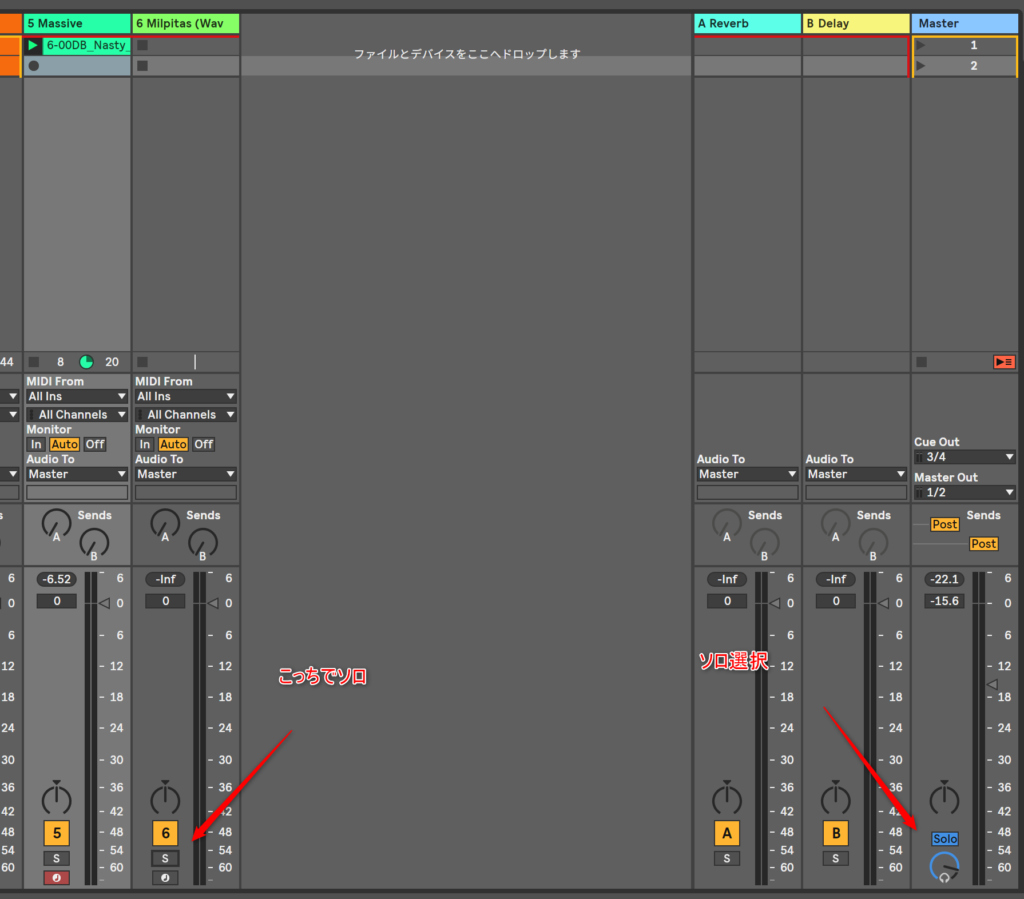Click Send B knob on 6 Milpitas track
This screenshot has width=1024, height=899.
203,543
